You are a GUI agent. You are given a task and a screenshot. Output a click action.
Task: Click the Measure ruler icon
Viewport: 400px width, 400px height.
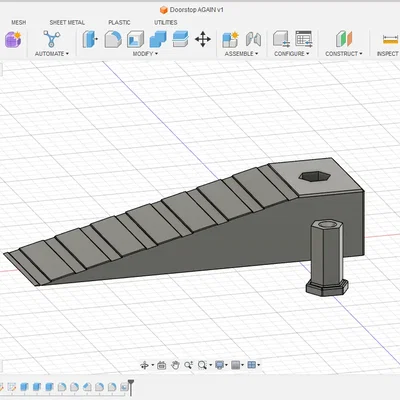(x=391, y=39)
